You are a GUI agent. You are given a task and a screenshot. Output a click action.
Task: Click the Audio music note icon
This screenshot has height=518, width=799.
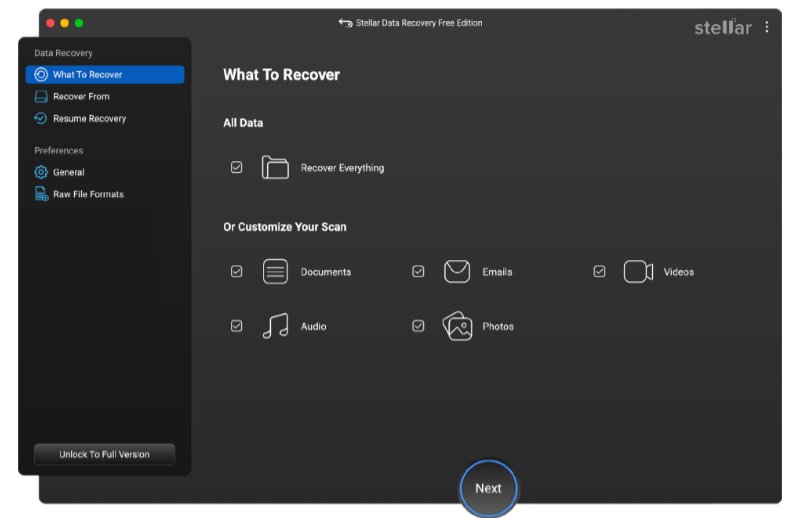(x=275, y=326)
